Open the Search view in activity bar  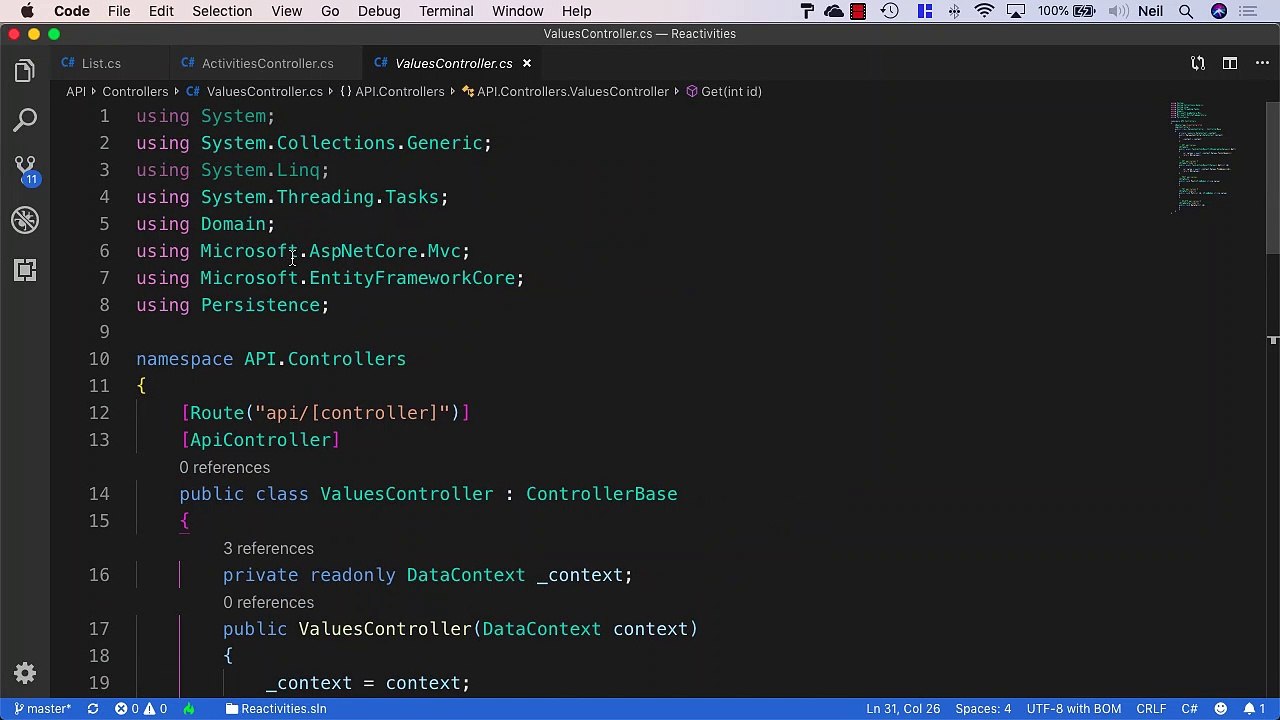(25, 121)
